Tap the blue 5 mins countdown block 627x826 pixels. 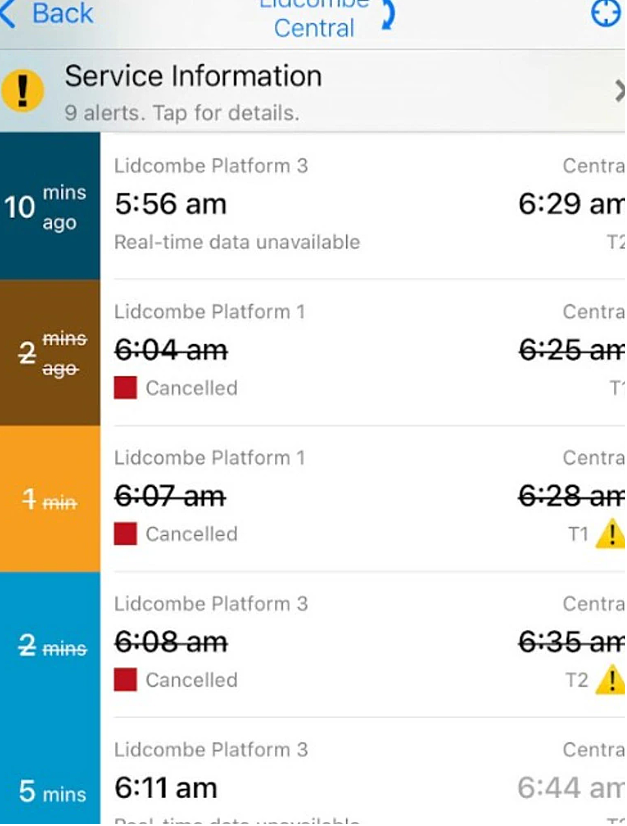[x=50, y=771]
